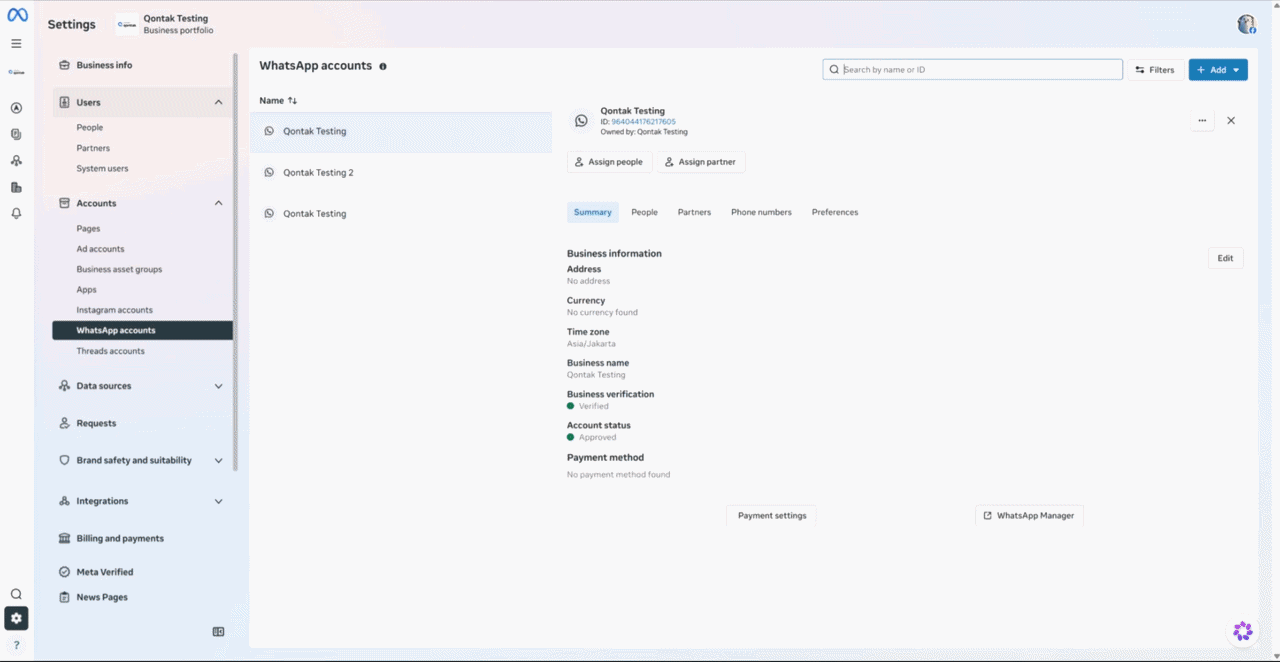Click the settings sidebar vertical scrollbar
The height and width of the screenshot is (662, 1280).
(x=236, y=262)
